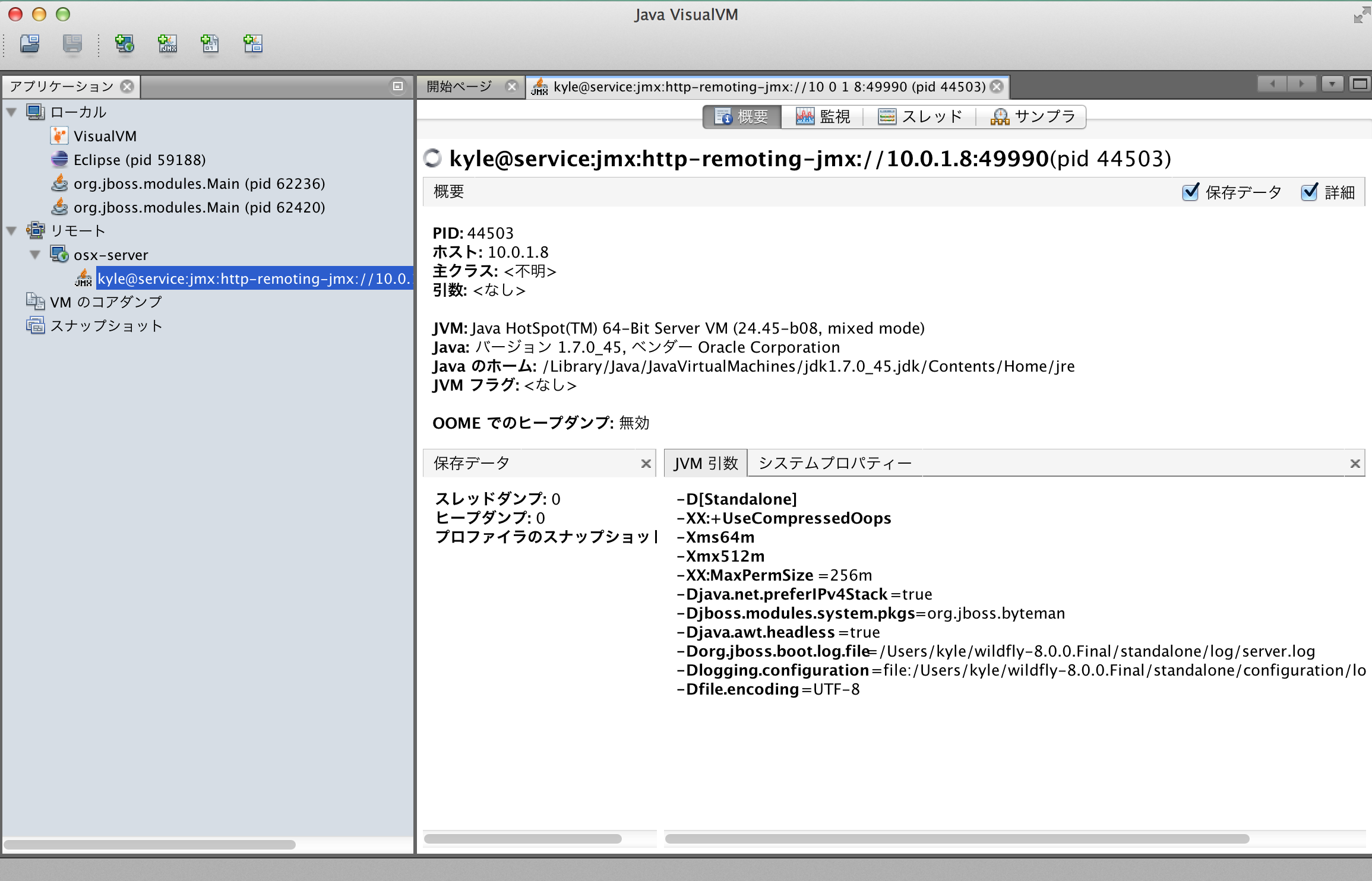The image size is (1372, 881).
Task: Click the macOS fullscreen arrows icon
Action: click(x=1361, y=15)
